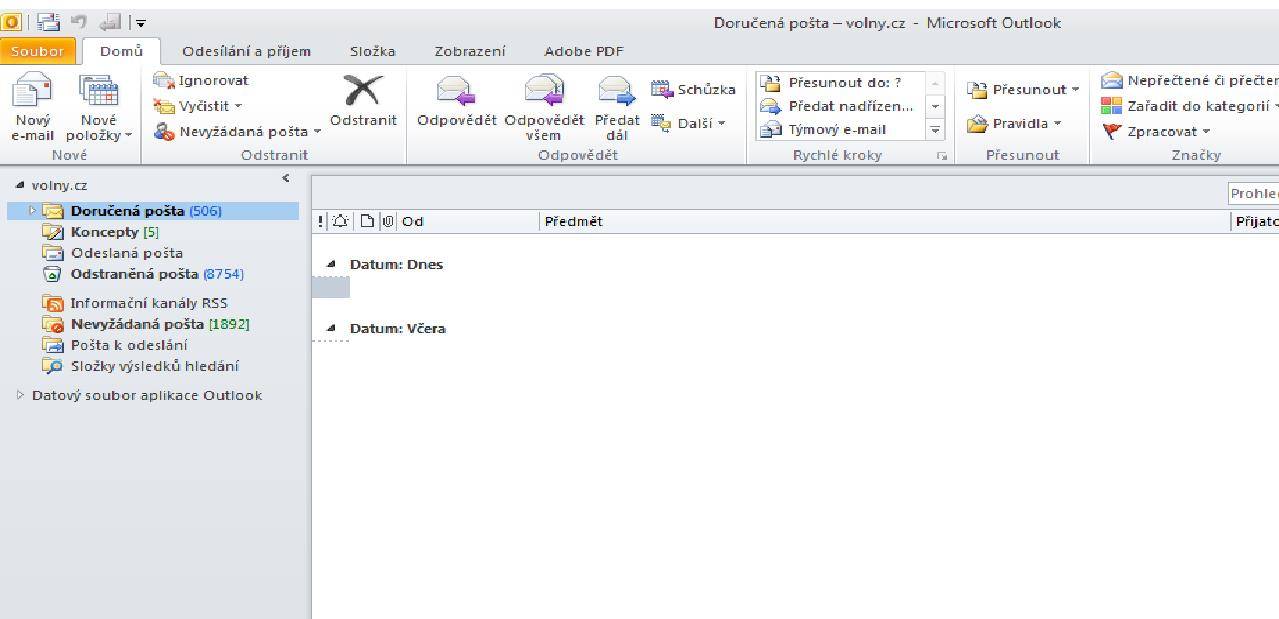
Task: Click the Ignorovat button
Action: (201, 81)
